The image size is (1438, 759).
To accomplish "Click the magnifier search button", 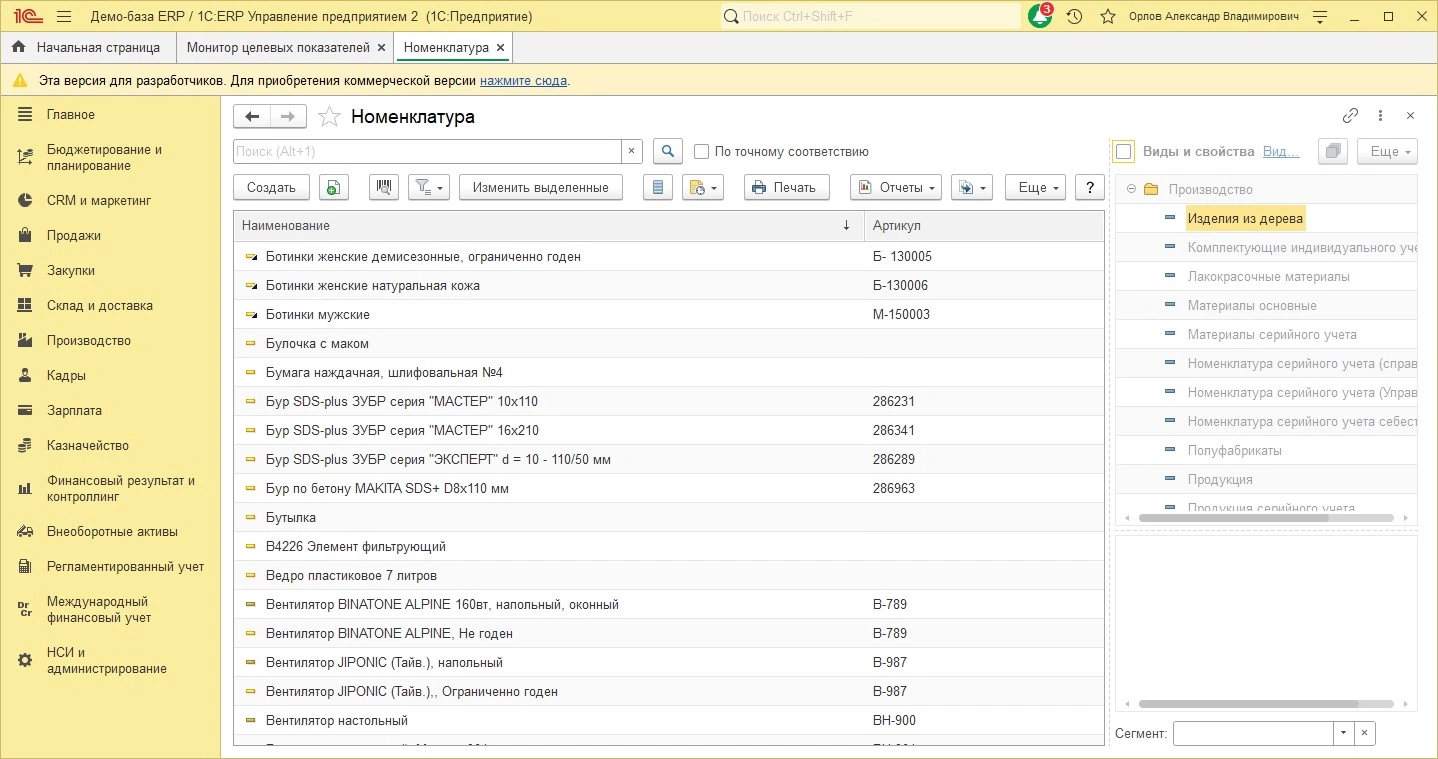I will [x=667, y=152].
